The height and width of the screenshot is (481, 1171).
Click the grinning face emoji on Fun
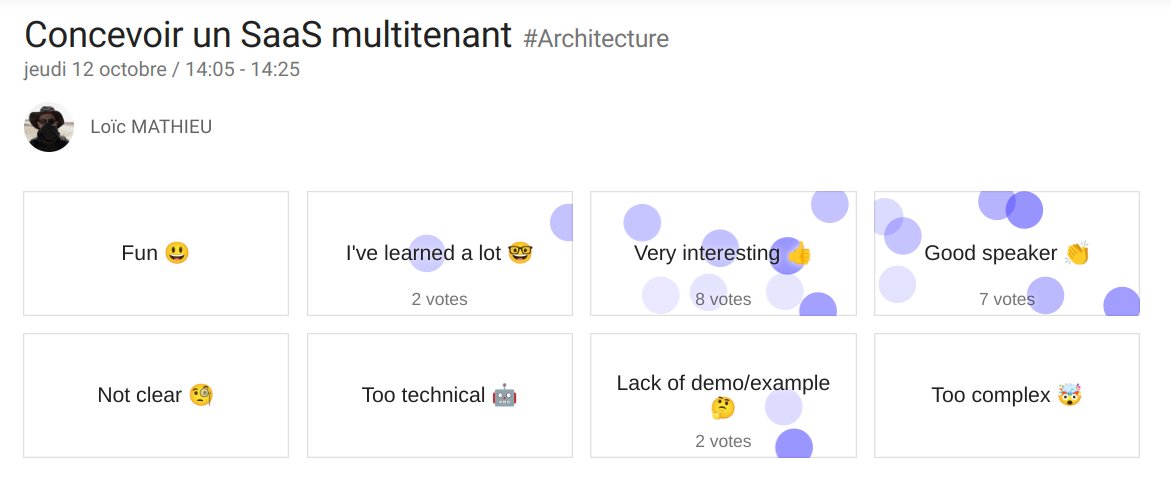(x=177, y=253)
